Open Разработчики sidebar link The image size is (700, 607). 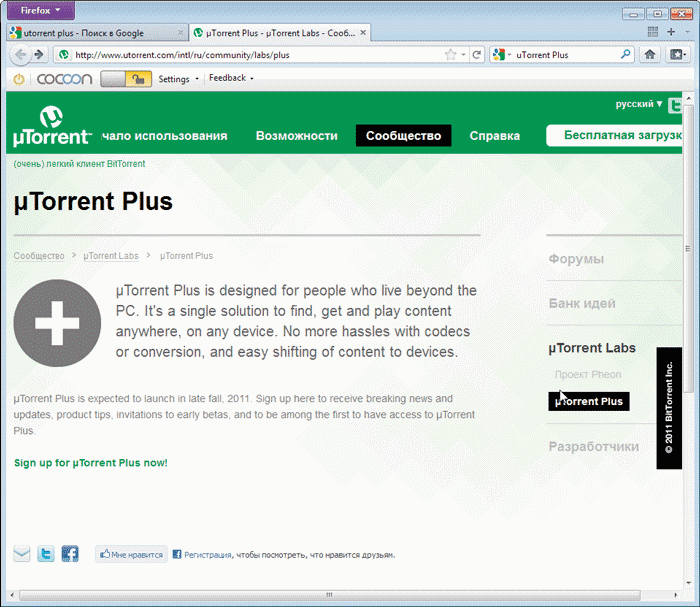pos(593,447)
